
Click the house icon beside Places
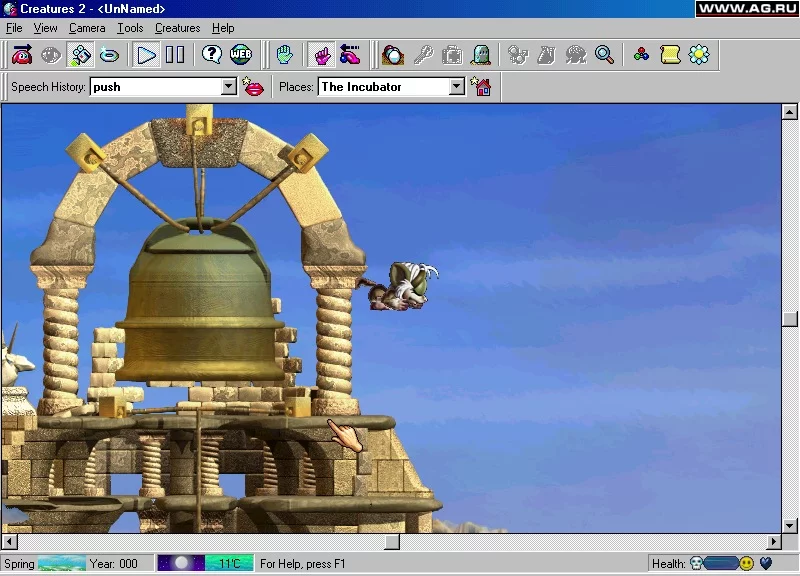(481, 87)
